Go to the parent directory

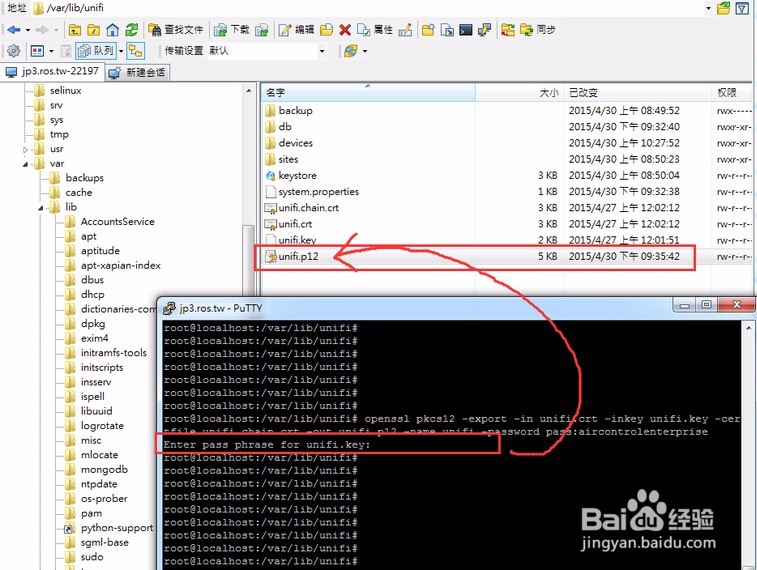coord(74,30)
